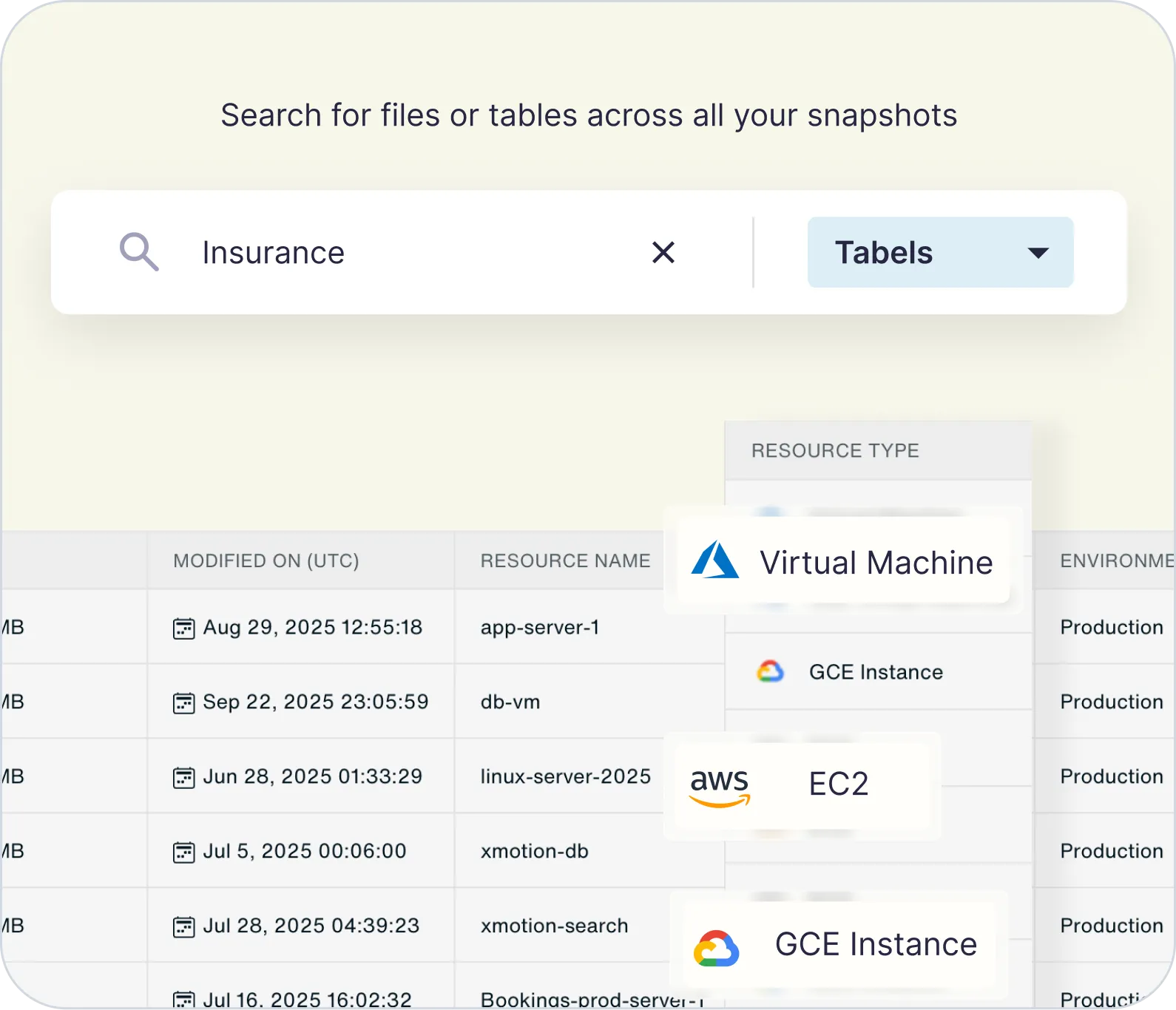Select the EC2 resource type card
This screenshot has height=1010, width=1176.
tap(802, 785)
